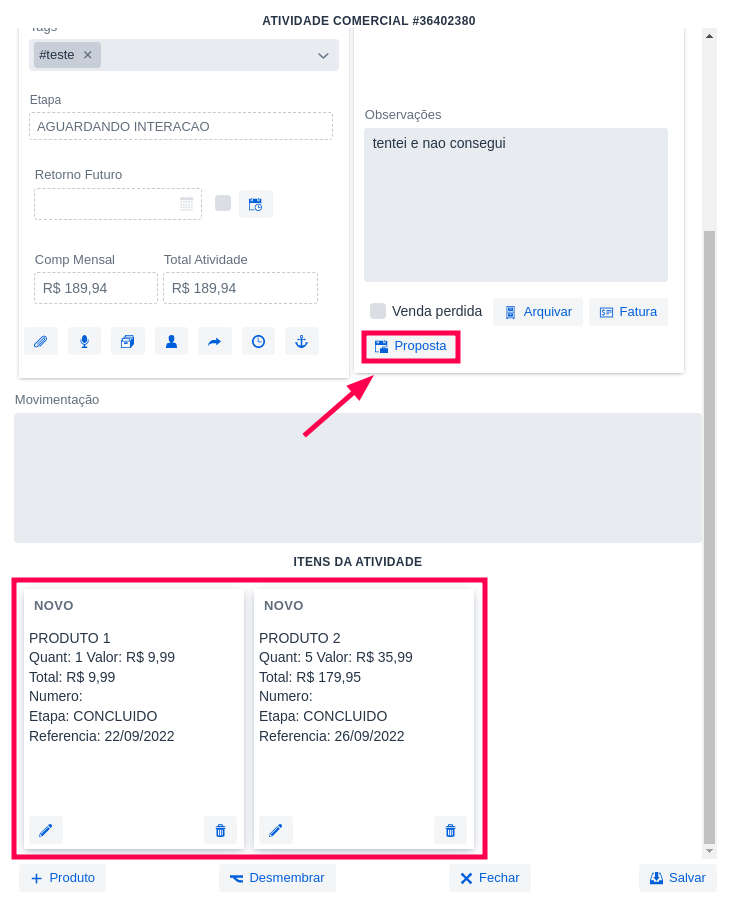Screen dimensions: 742x901
Task: Delete PRODUTO 2 with trash icon
Action: coord(450,830)
